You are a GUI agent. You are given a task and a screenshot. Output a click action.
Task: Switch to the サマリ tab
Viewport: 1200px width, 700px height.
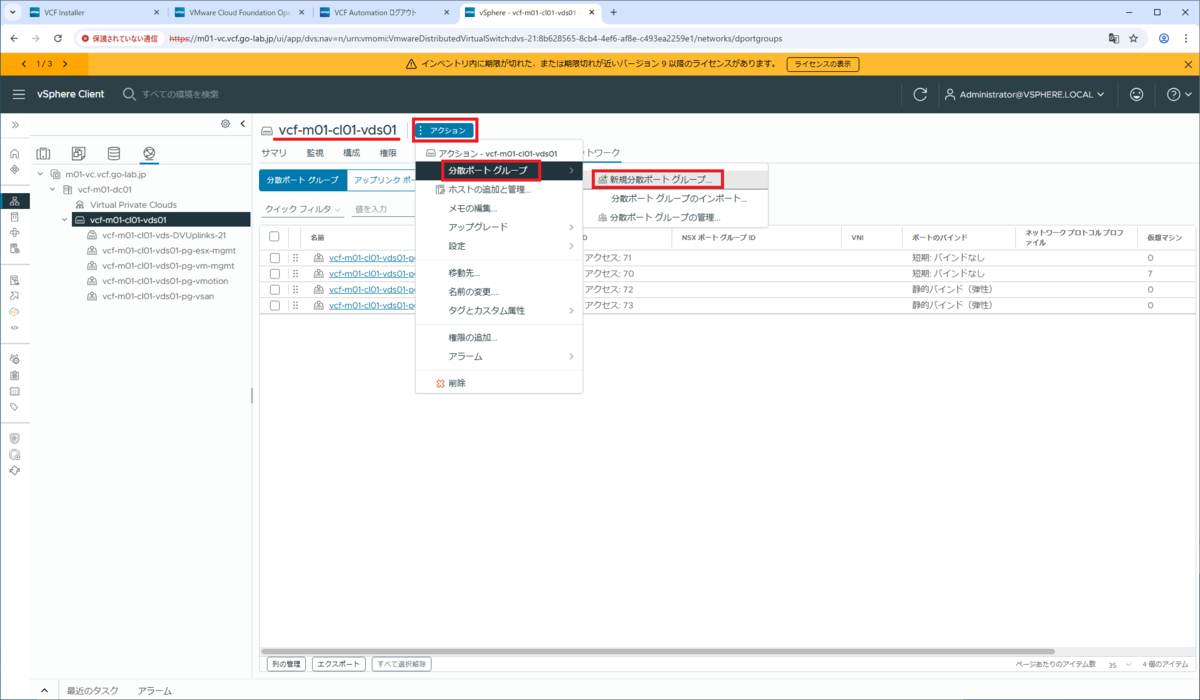pyautogui.click(x=274, y=153)
